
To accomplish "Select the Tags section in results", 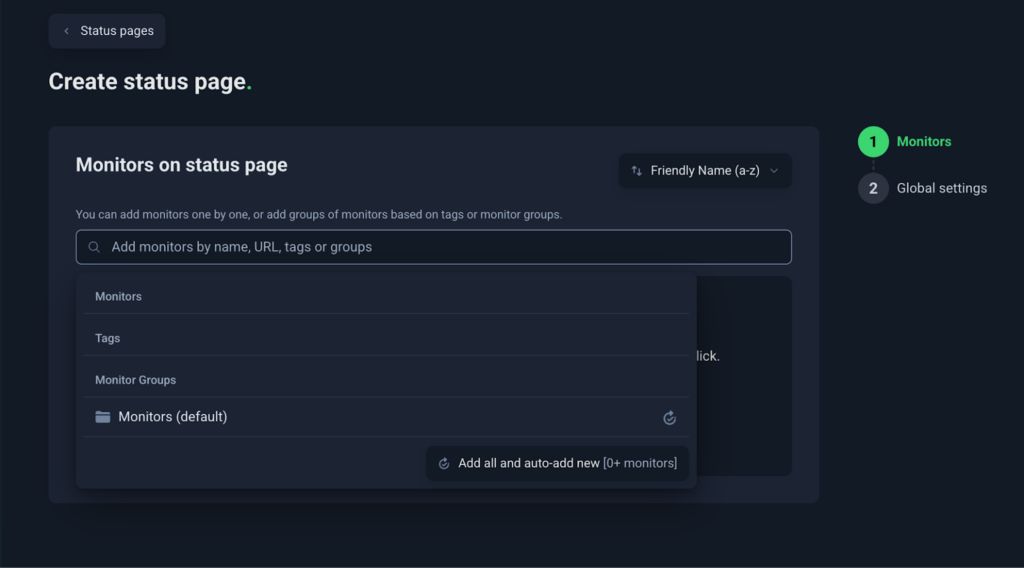I will point(107,338).
